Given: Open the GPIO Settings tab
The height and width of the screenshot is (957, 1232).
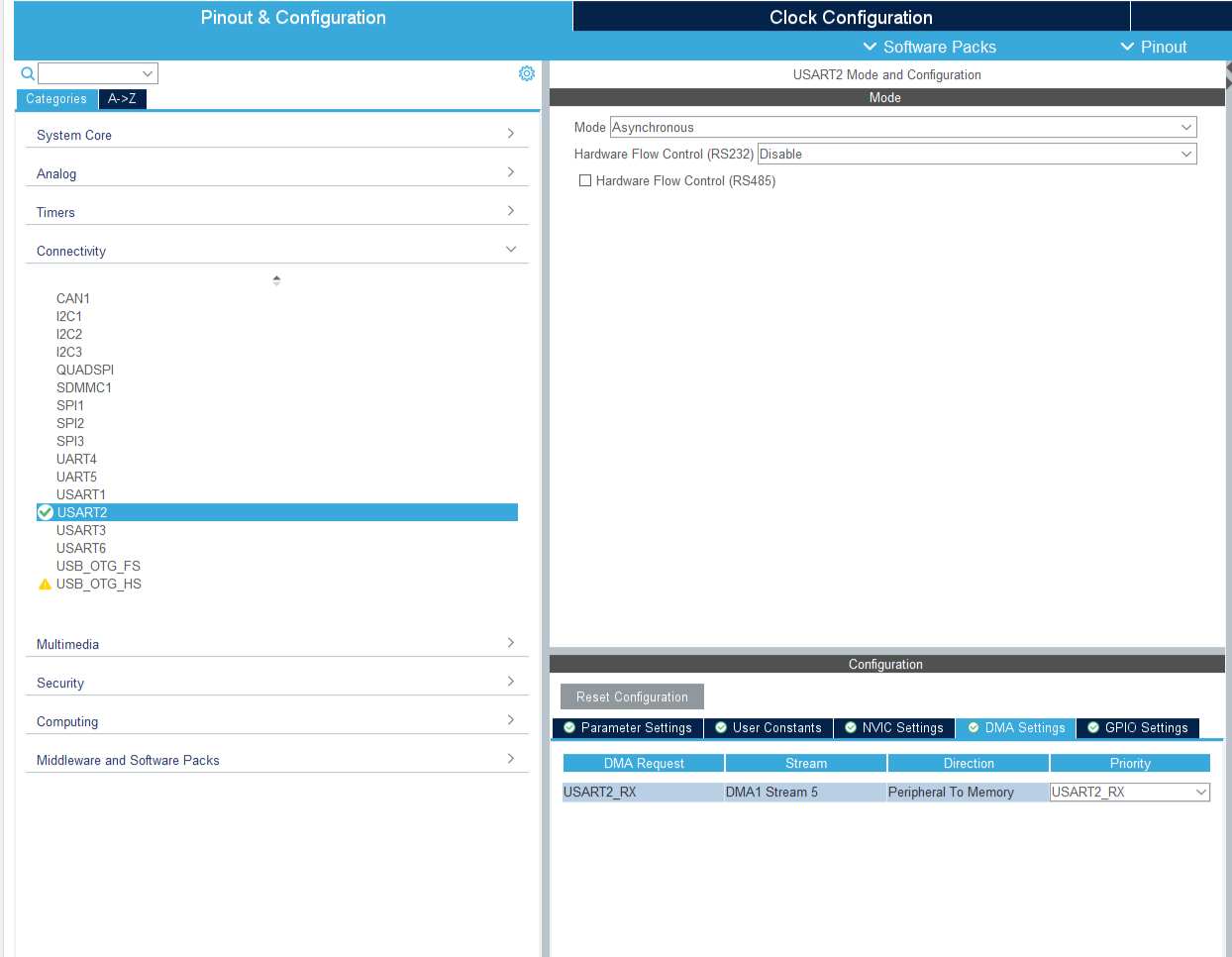Looking at the screenshot, I should (x=1137, y=728).
